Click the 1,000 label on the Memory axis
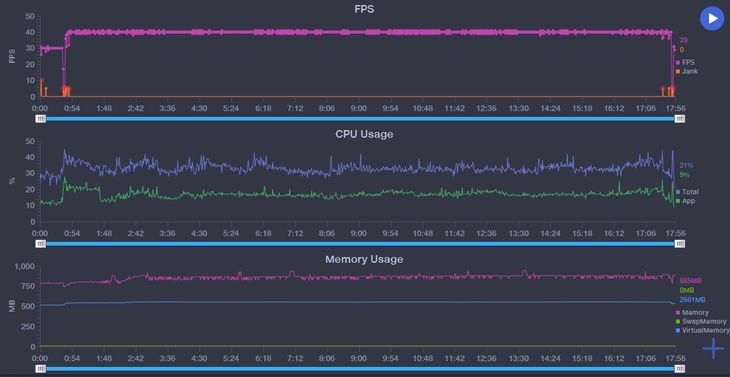 (25, 267)
